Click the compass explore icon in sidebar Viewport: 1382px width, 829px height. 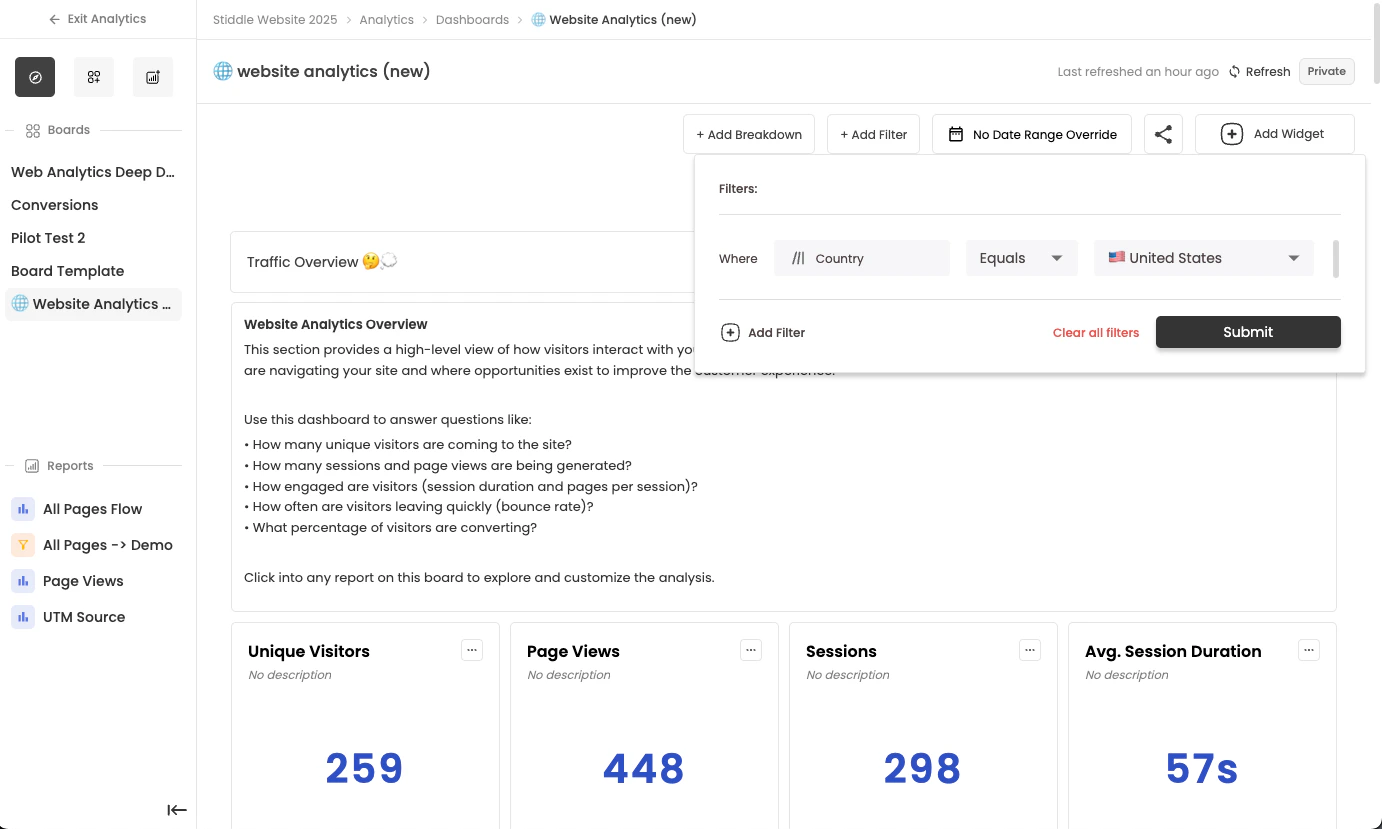(x=35, y=77)
